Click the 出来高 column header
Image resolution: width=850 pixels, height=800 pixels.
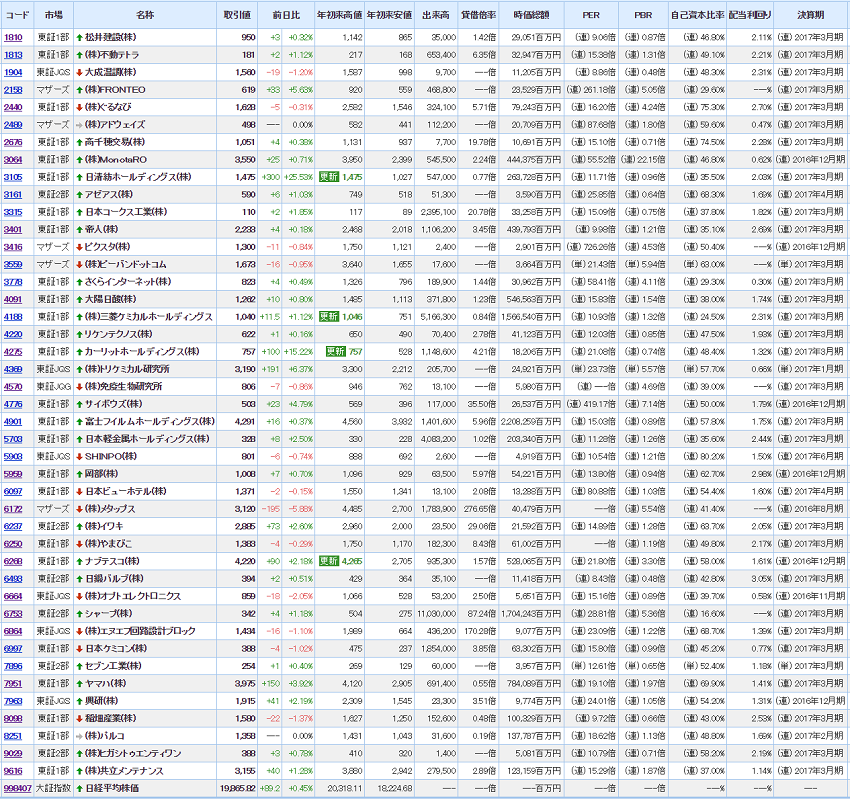(436, 15)
